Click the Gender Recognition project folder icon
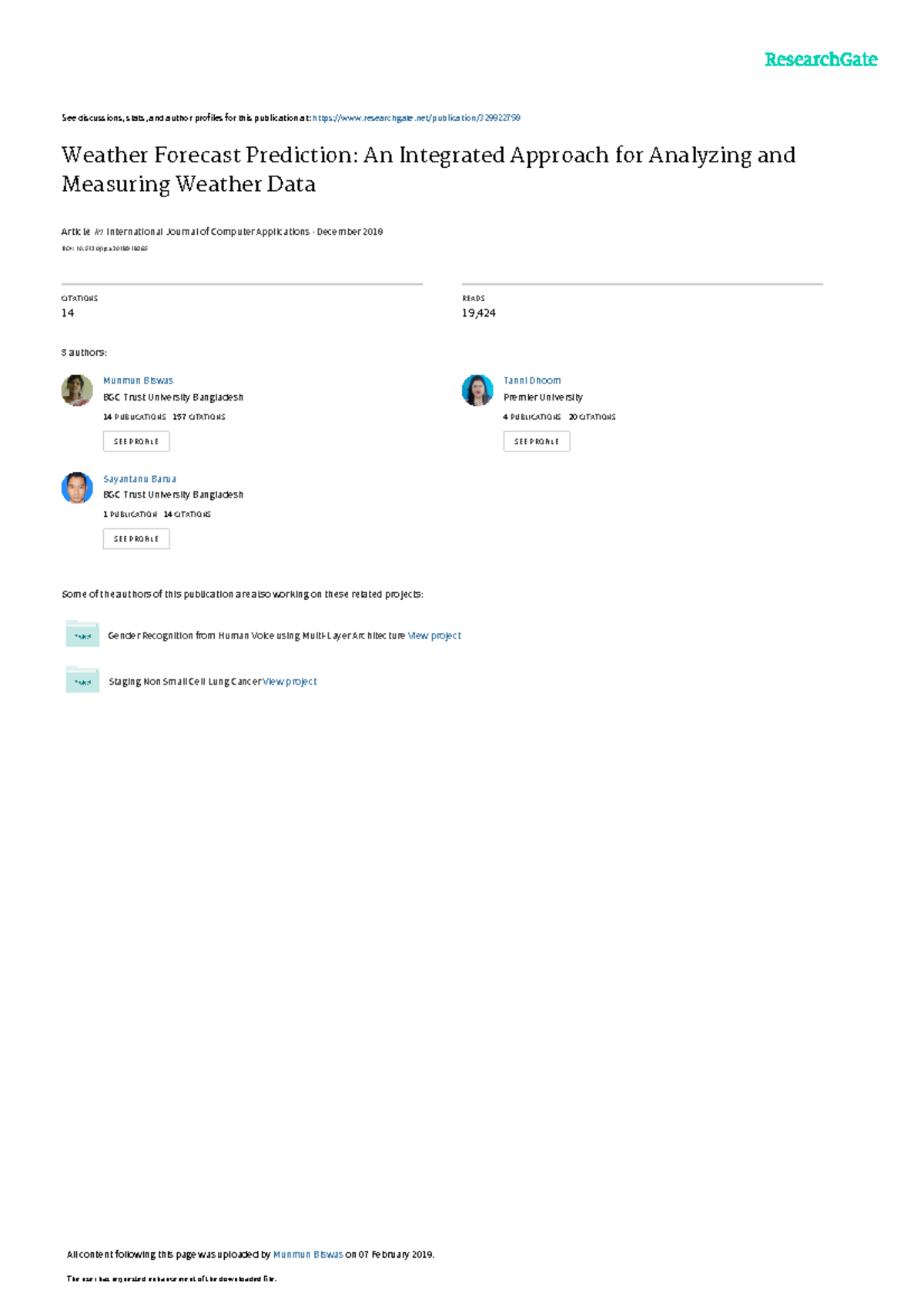Viewport: 924px width, 1307px height. [x=82, y=635]
